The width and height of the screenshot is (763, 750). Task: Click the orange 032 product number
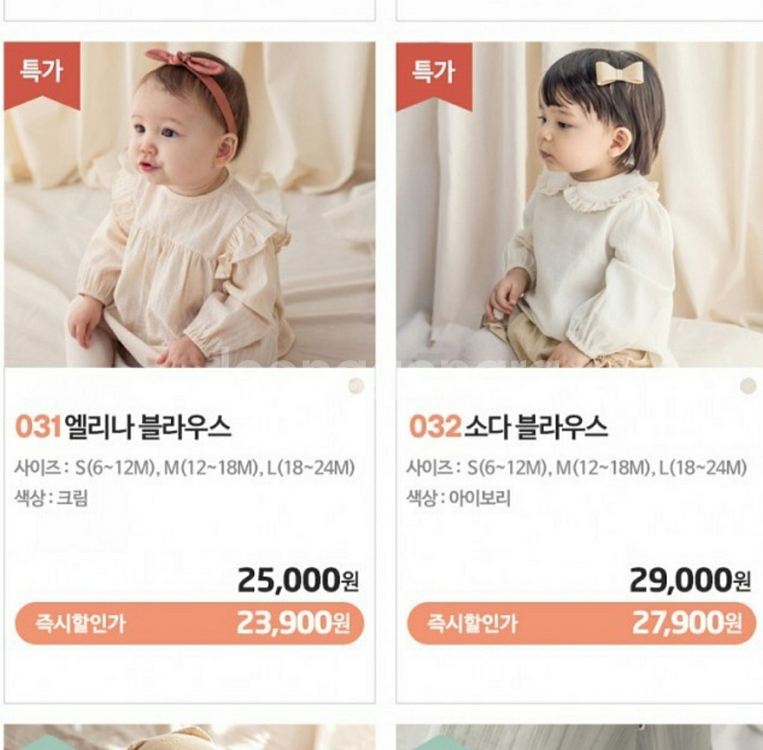pyautogui.click(x=435, y=427)
